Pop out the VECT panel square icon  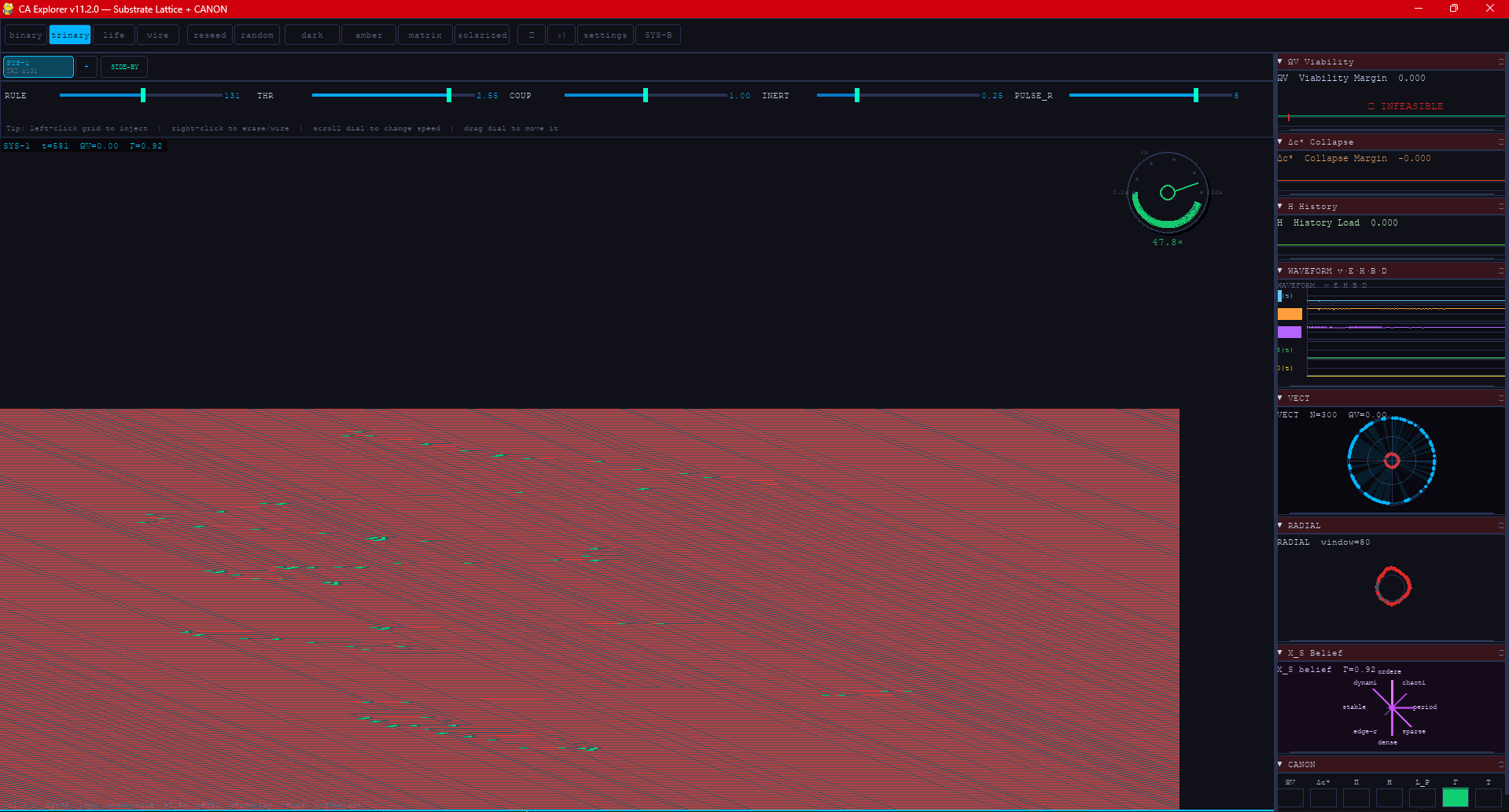(x=1500, y=398)
